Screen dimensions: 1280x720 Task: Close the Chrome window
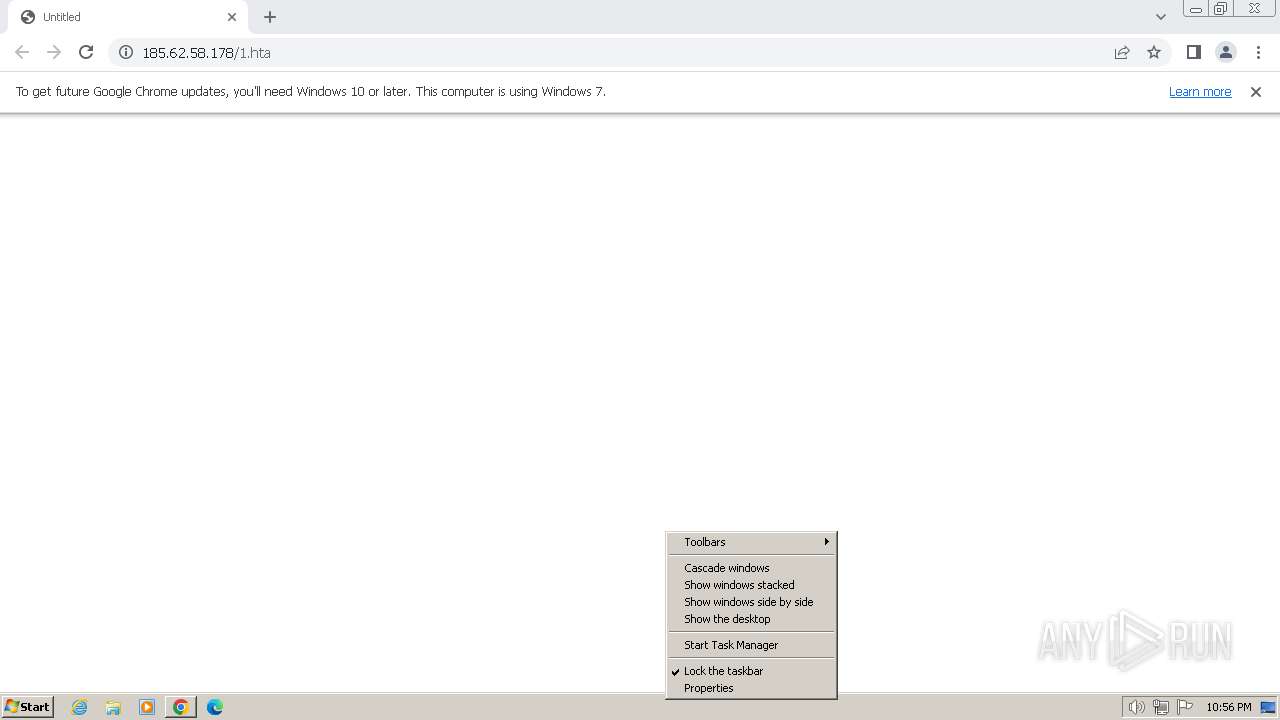pos(1254,9)
